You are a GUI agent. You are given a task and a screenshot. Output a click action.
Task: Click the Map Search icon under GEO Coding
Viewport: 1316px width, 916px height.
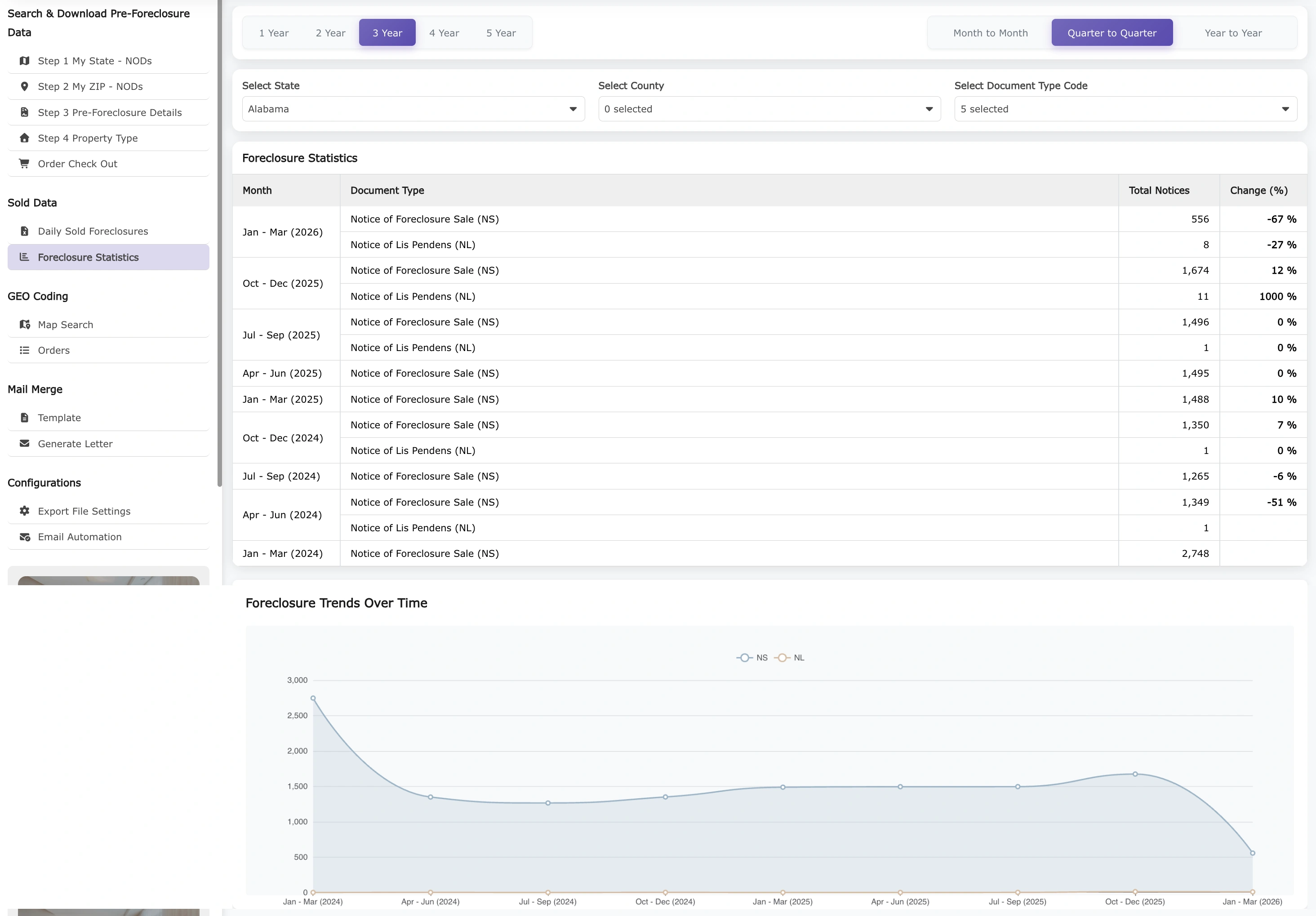[x=24, y=325]
